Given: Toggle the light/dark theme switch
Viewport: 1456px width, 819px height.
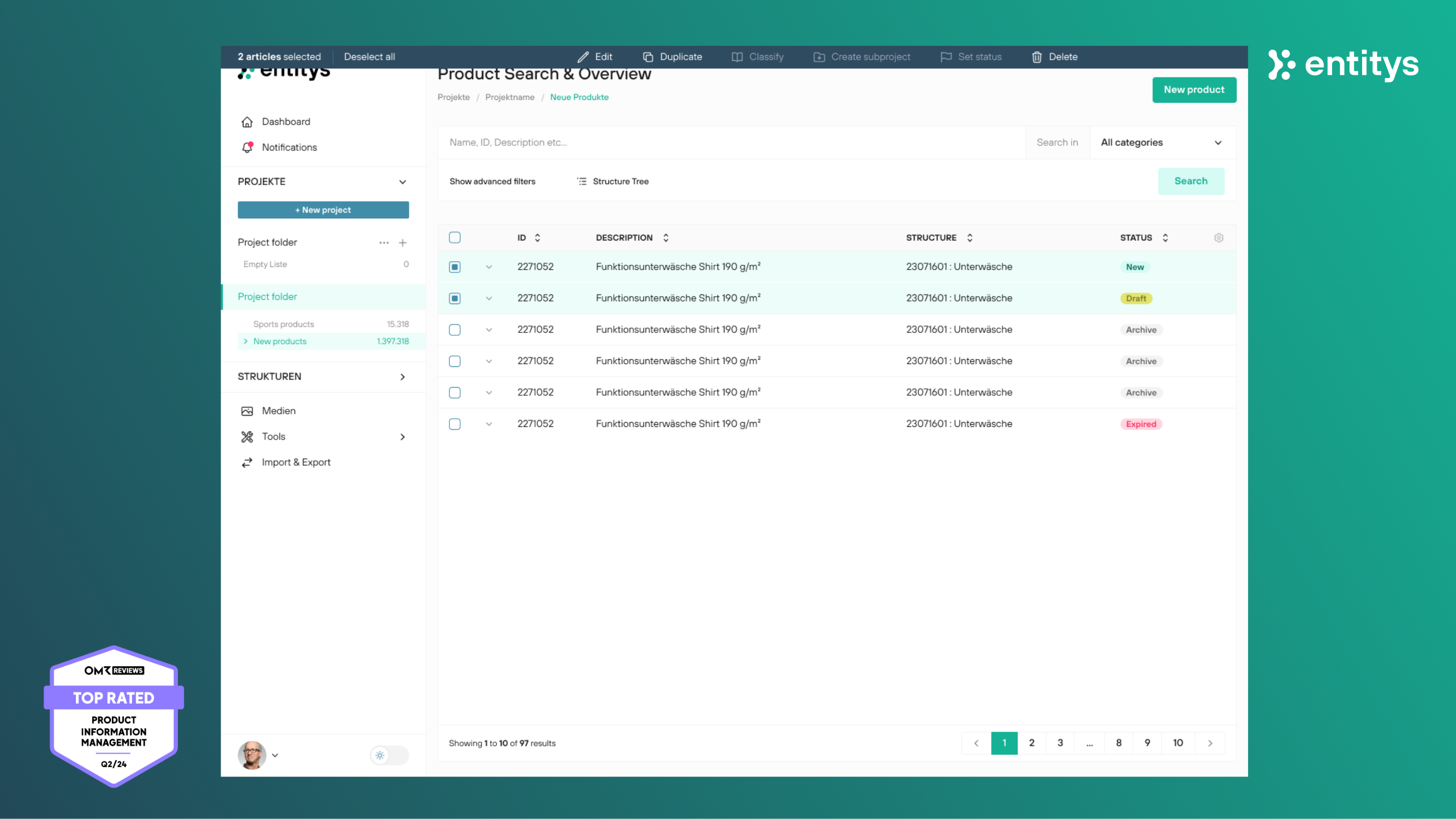Looking at the screenshot, I should [389, 755].
